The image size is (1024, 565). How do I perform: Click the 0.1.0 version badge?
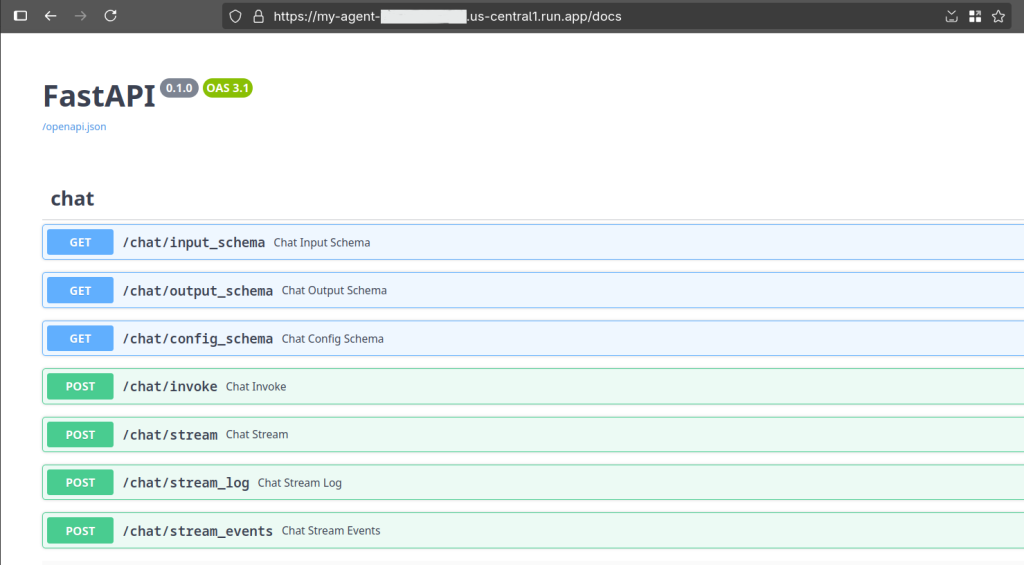[x=179, y=88]
